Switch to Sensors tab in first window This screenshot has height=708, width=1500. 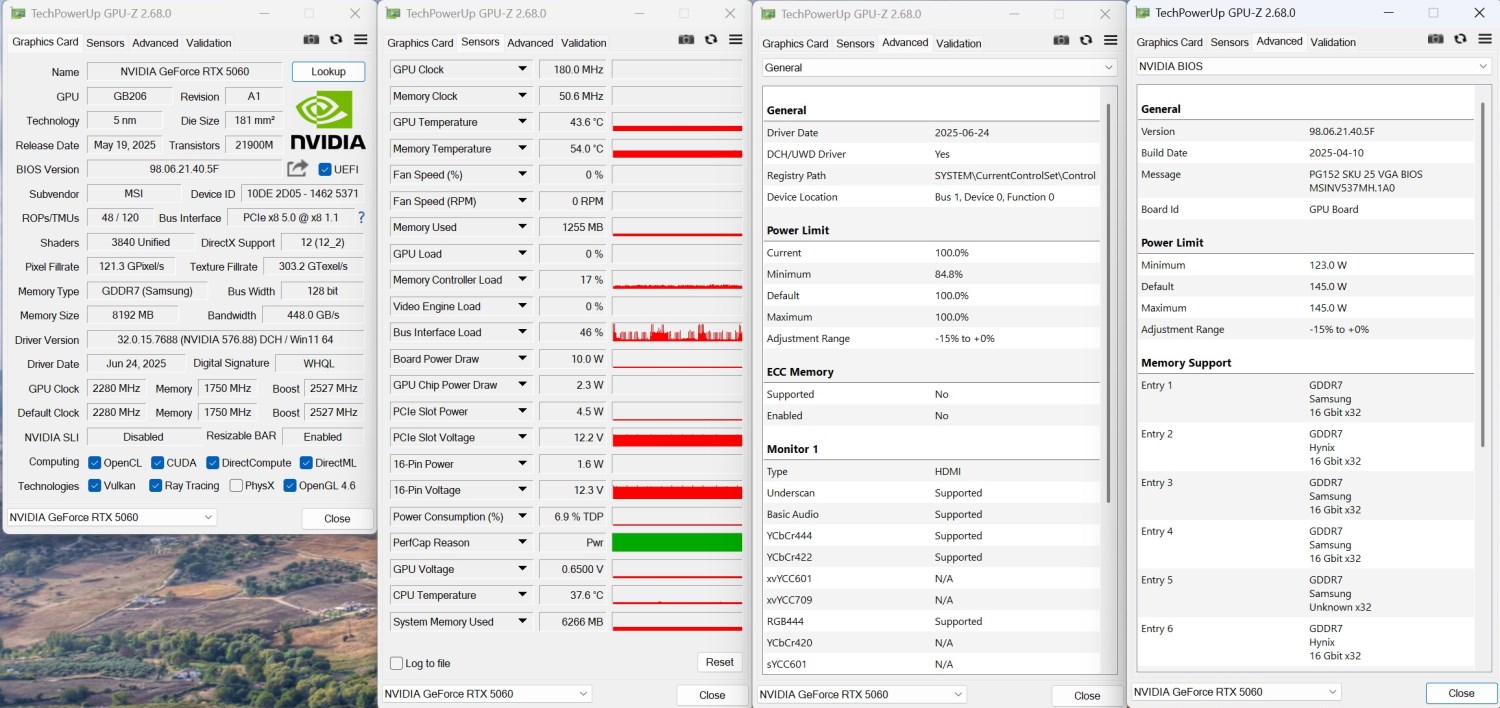click(105, 43)
